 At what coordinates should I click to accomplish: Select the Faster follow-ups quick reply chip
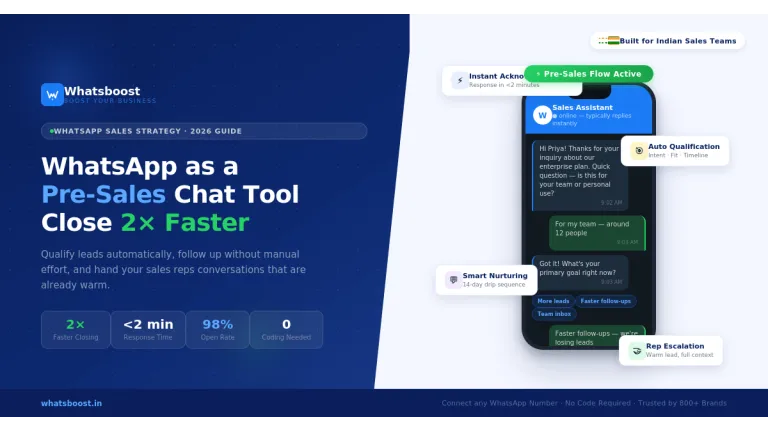pos(606,301)
